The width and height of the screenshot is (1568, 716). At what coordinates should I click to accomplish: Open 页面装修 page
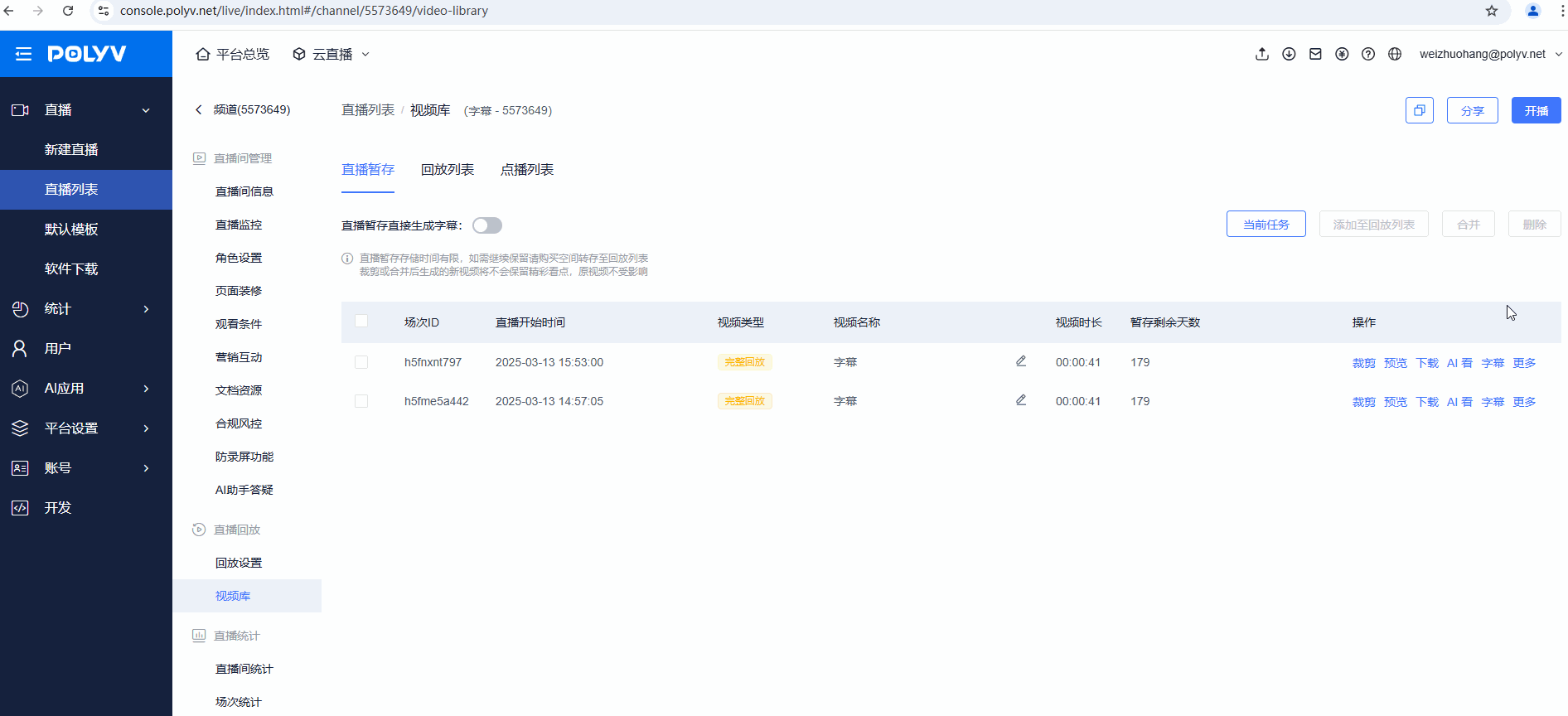point(239,291)
